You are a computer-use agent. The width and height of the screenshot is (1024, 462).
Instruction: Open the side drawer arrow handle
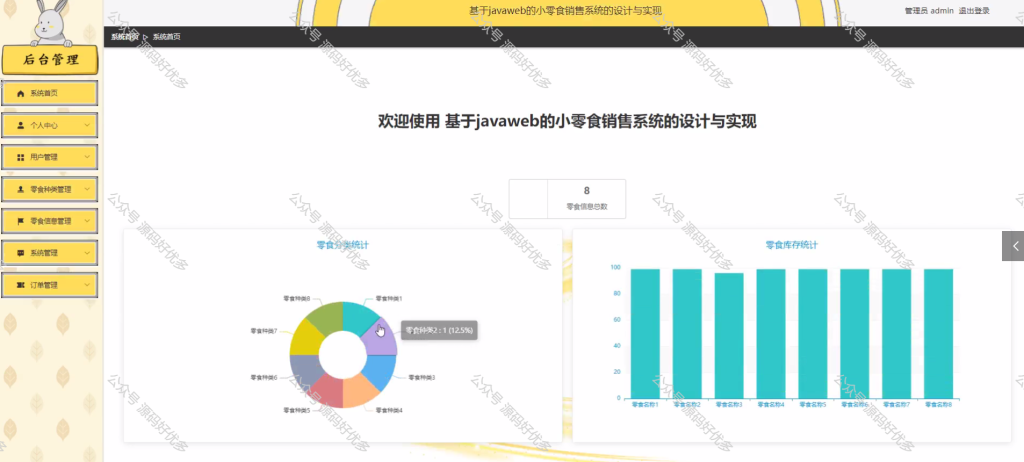point(1013,246)
